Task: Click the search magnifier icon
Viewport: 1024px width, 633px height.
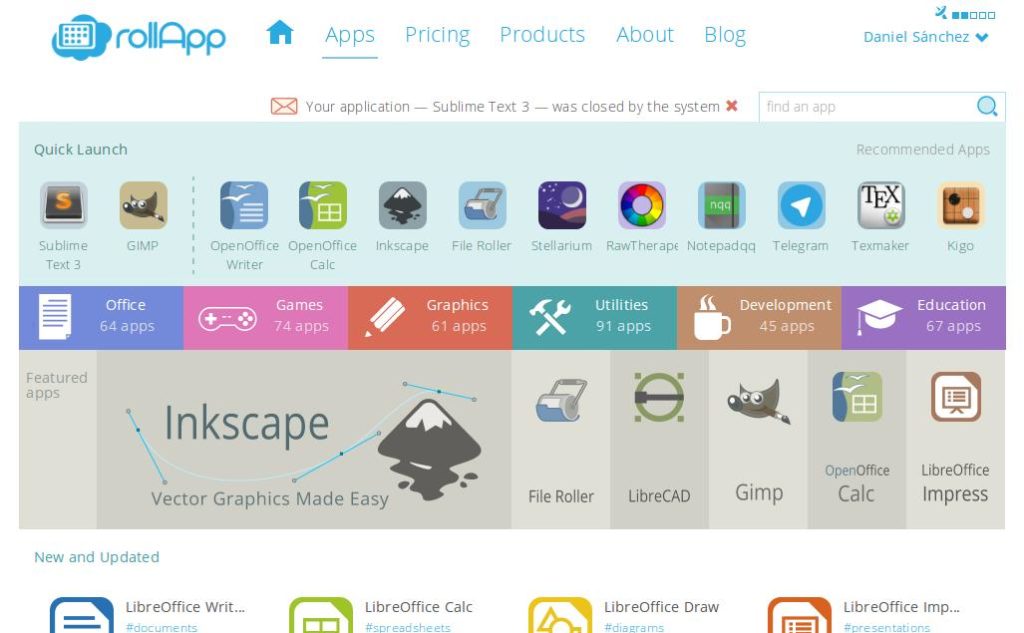Action: pos(987,106)
